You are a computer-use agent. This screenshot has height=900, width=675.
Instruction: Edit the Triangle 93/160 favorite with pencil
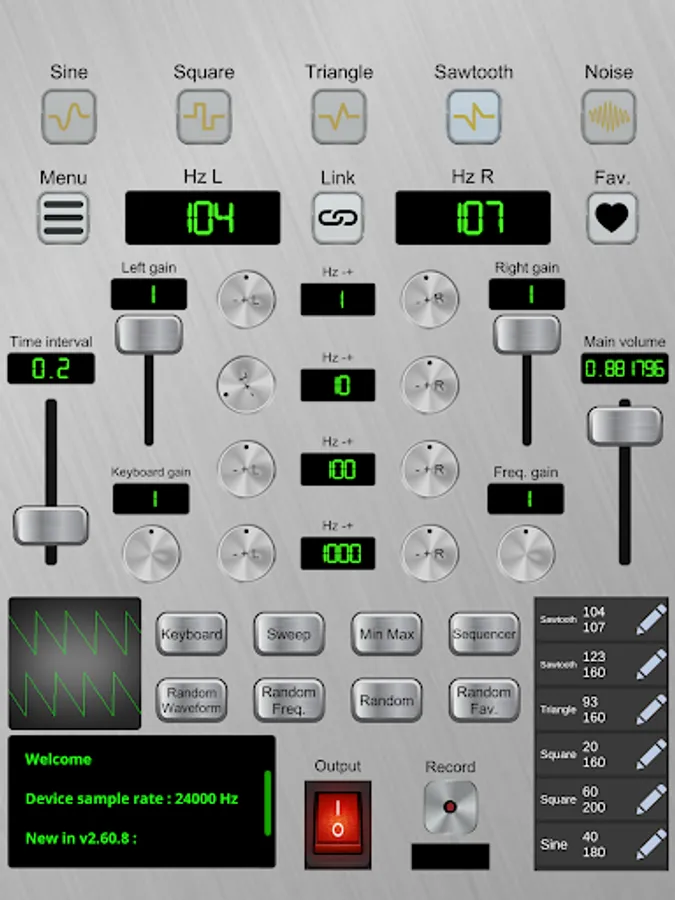click(x=651, y=709)
